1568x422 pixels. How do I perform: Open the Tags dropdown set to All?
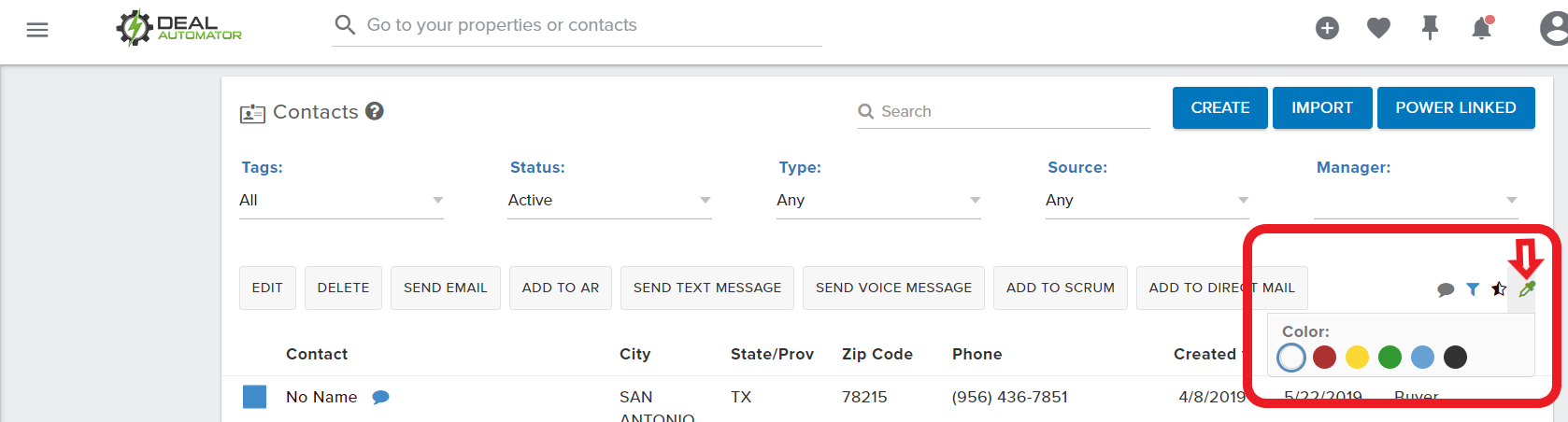pyautogui.click(x=341, y=200)
